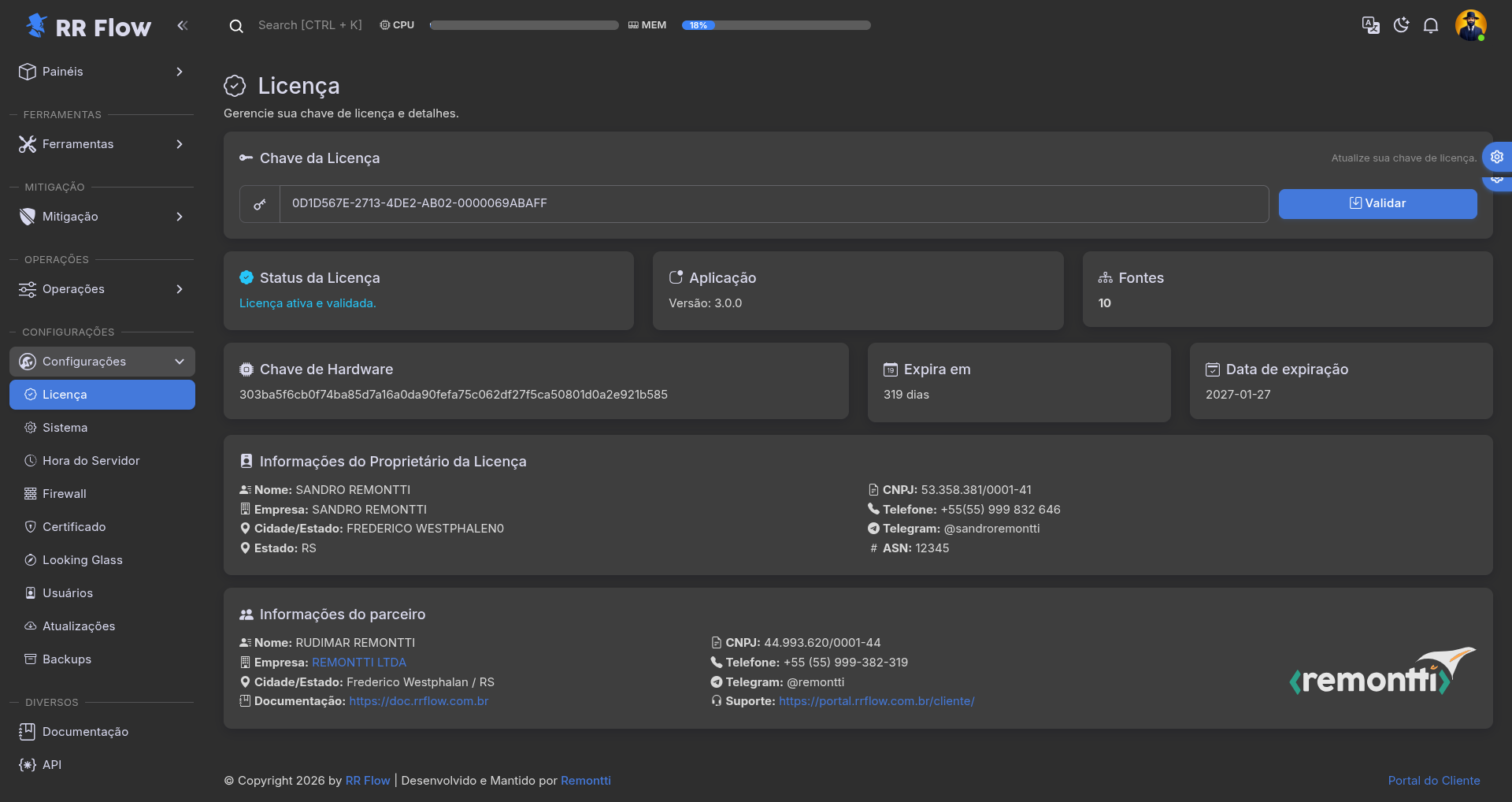The width and height of the screenshot is (1512, 802).
Task: Click the Remontti partner logo
Action: (x=1382, y=672)
